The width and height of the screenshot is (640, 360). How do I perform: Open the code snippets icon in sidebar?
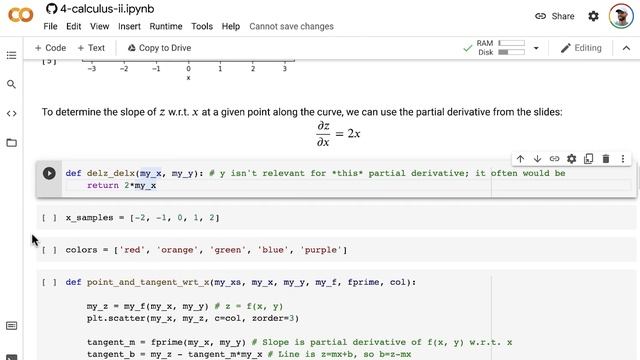pyautogui.click(x=11, y=113)
